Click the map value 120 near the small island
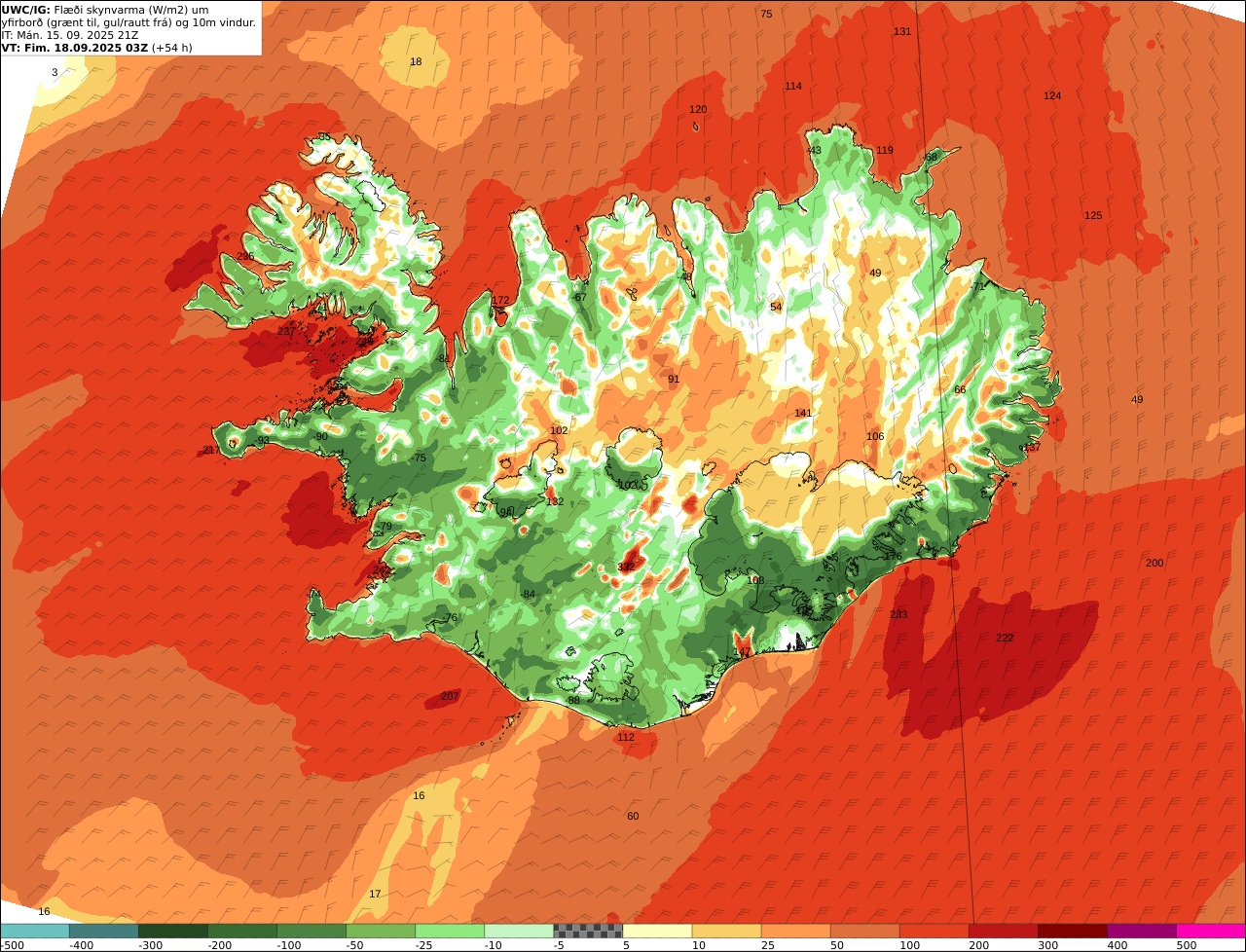 click(x=698, y=110)
